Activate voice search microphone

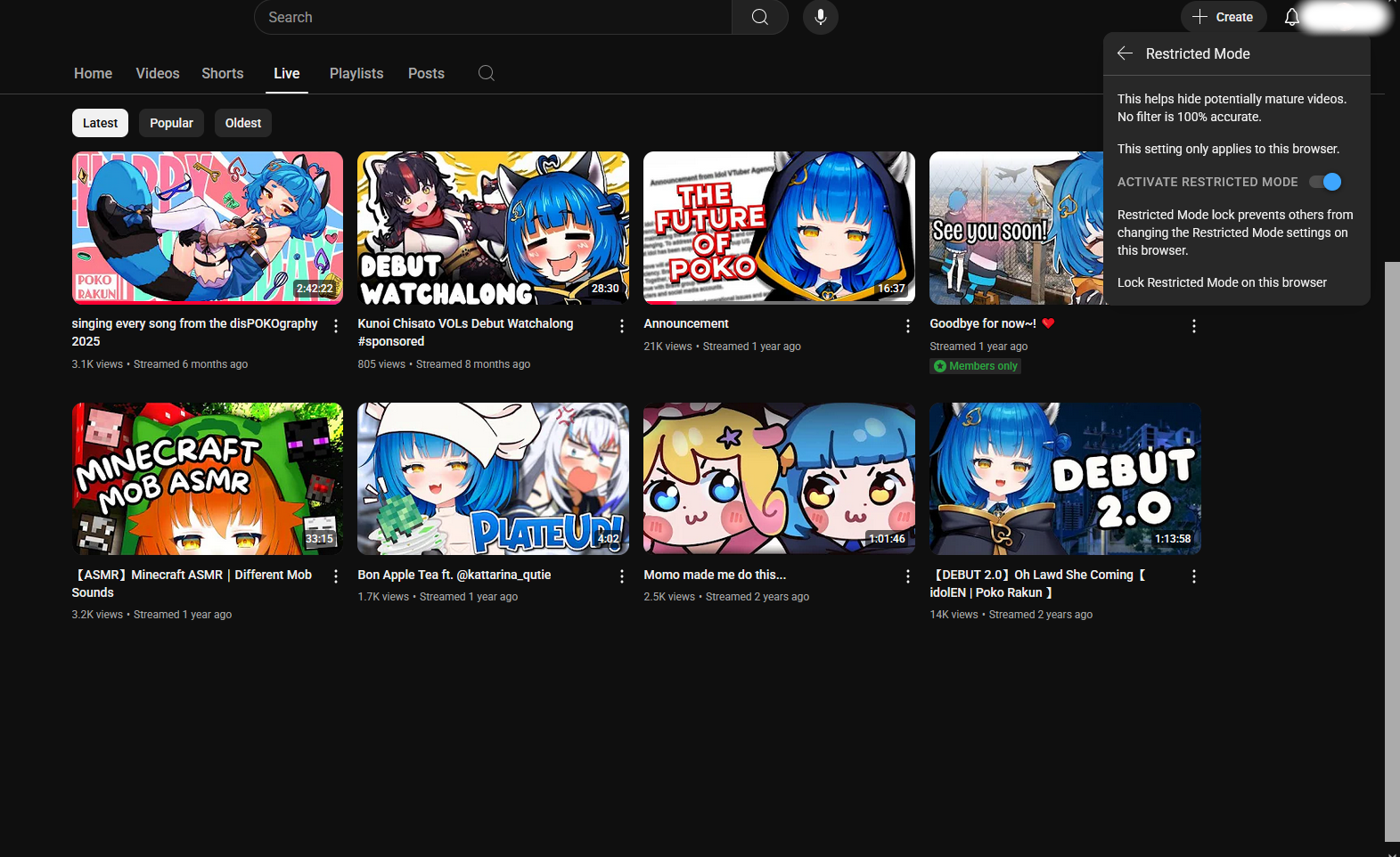[x=820, y=17]
